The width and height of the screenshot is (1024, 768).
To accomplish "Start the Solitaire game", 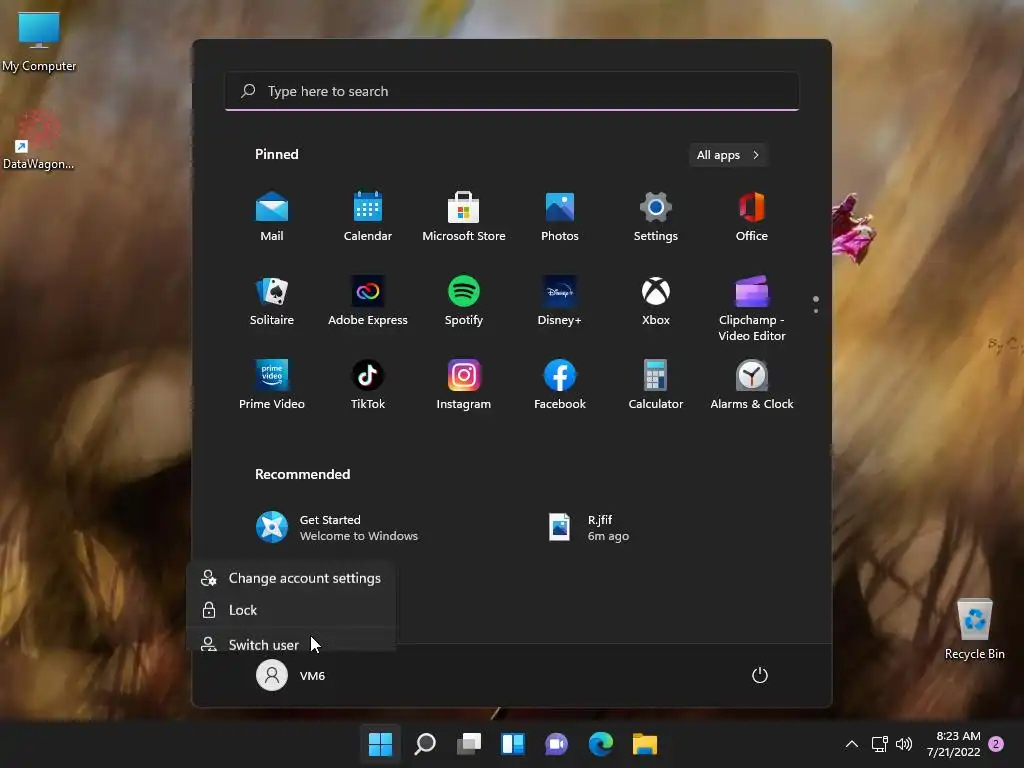I will [272, 301].
